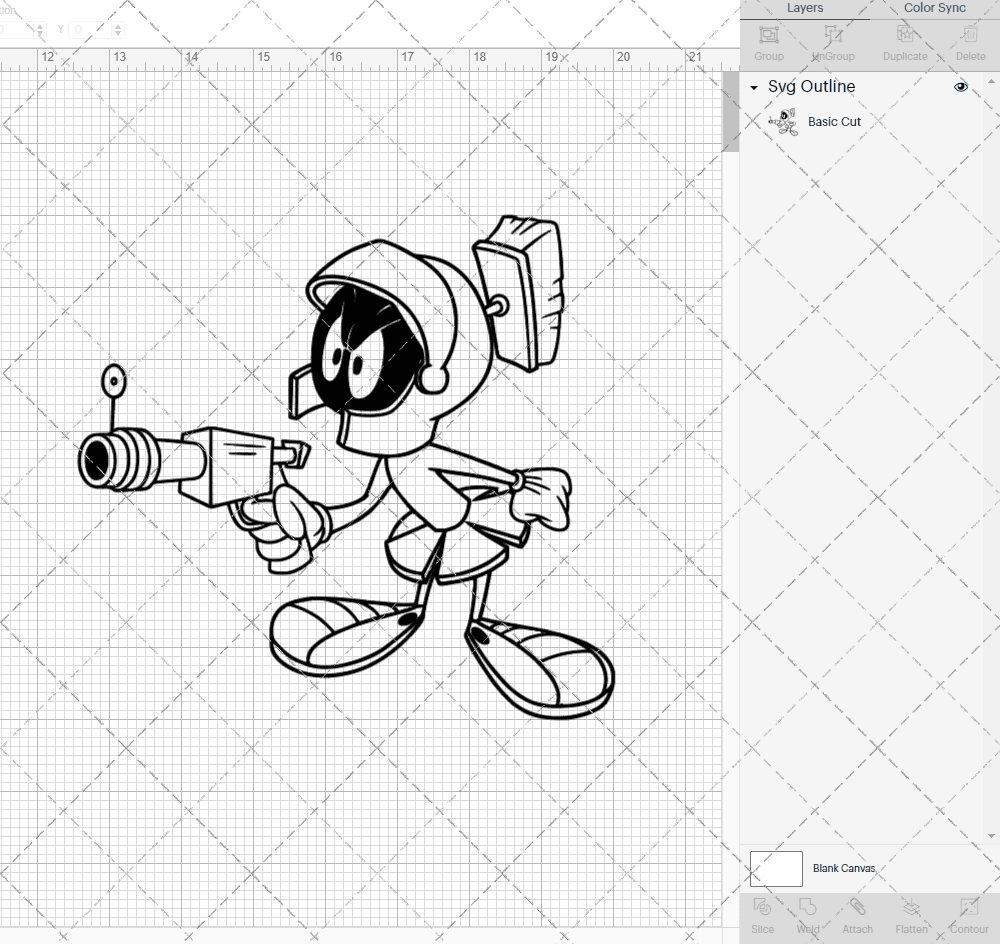Collapse the Svg Outline layer group
The height and width of the screenshot is (944, 1000).
point(754,88)
